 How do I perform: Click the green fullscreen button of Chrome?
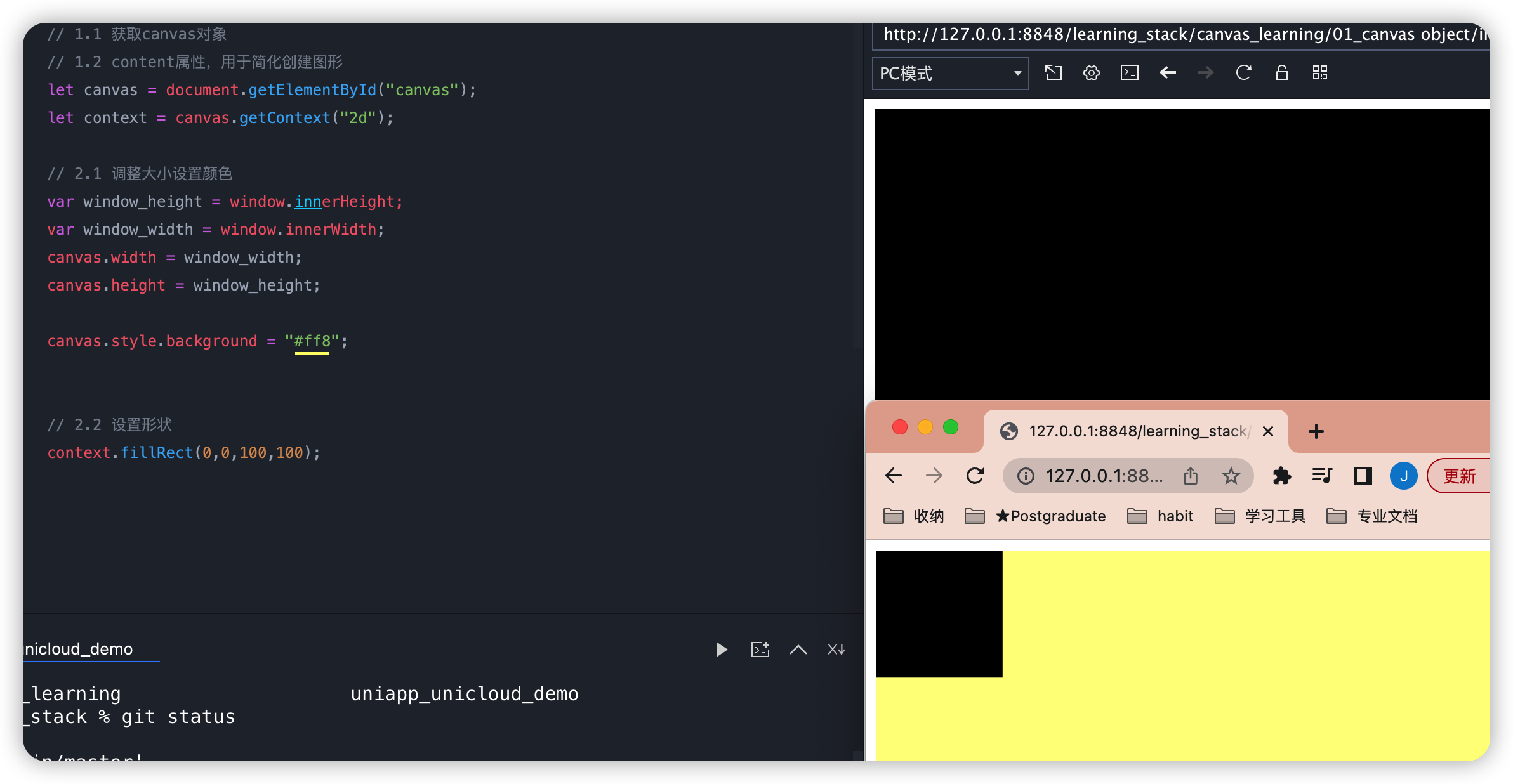(951, 427)
